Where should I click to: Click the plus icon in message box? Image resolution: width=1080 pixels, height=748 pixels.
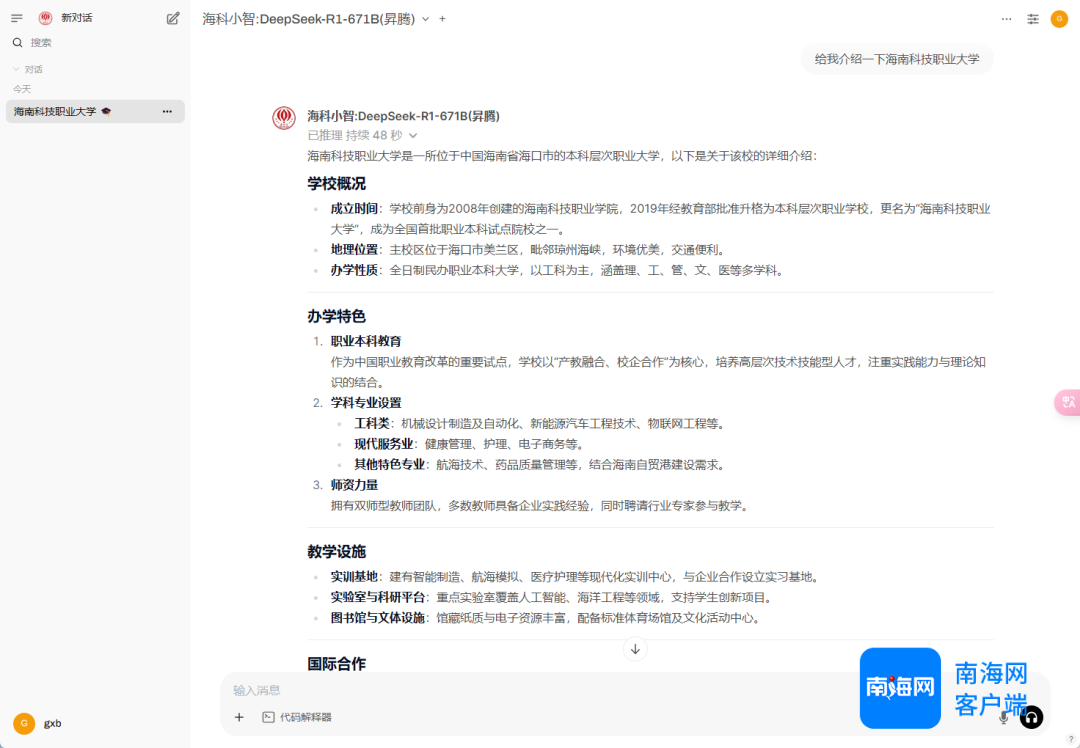tap(239, 718)
